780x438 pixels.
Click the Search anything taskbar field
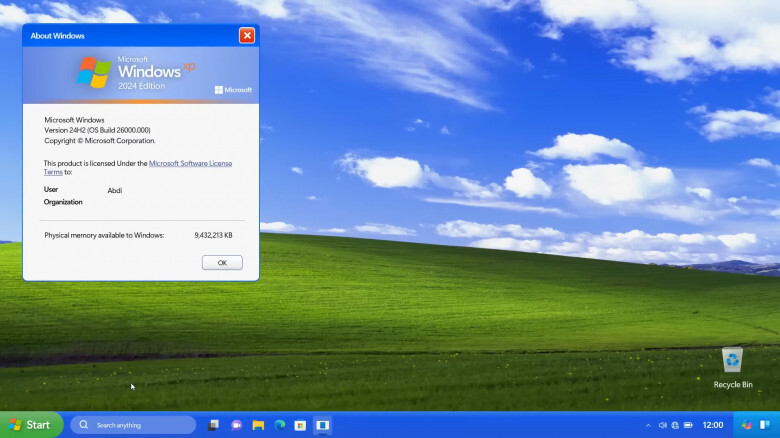click(133, 425)
